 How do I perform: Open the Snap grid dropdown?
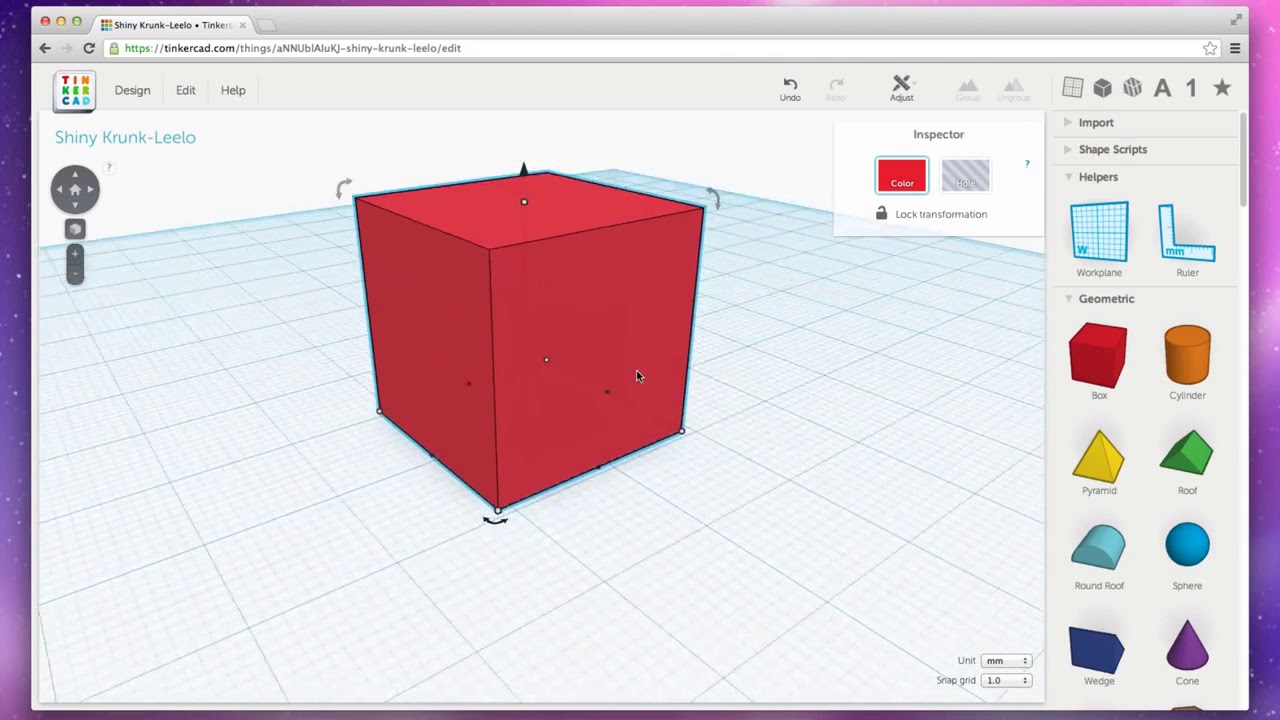[x=1006, y=681]
